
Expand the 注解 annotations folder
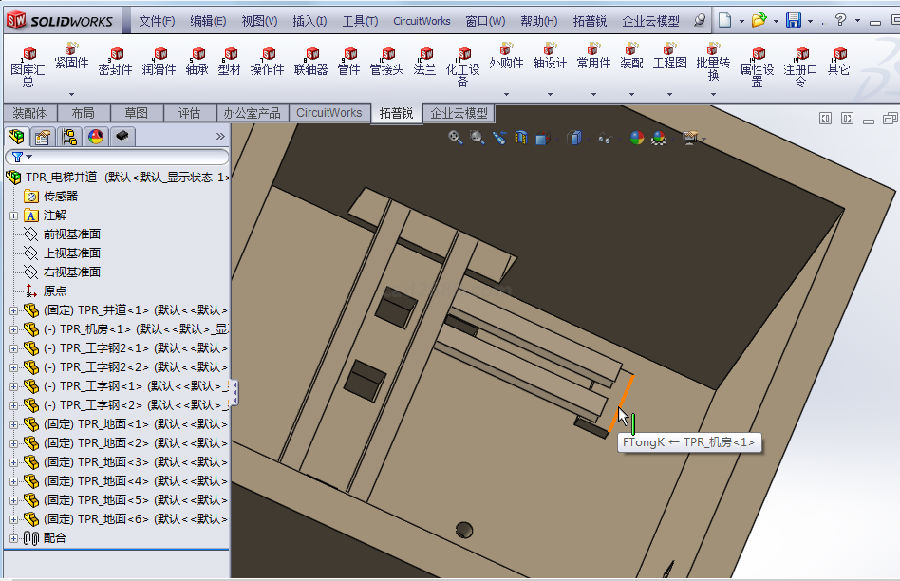14,215
